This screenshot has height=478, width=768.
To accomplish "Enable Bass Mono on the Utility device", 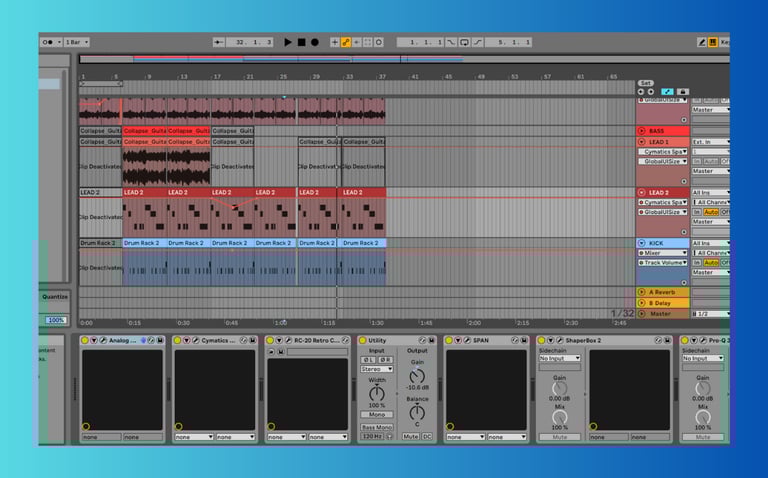I will 376,427.
